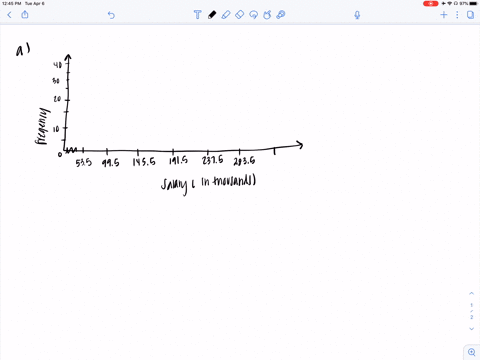Undo the last stroke

pyautogui.click(x=111, y=15)
